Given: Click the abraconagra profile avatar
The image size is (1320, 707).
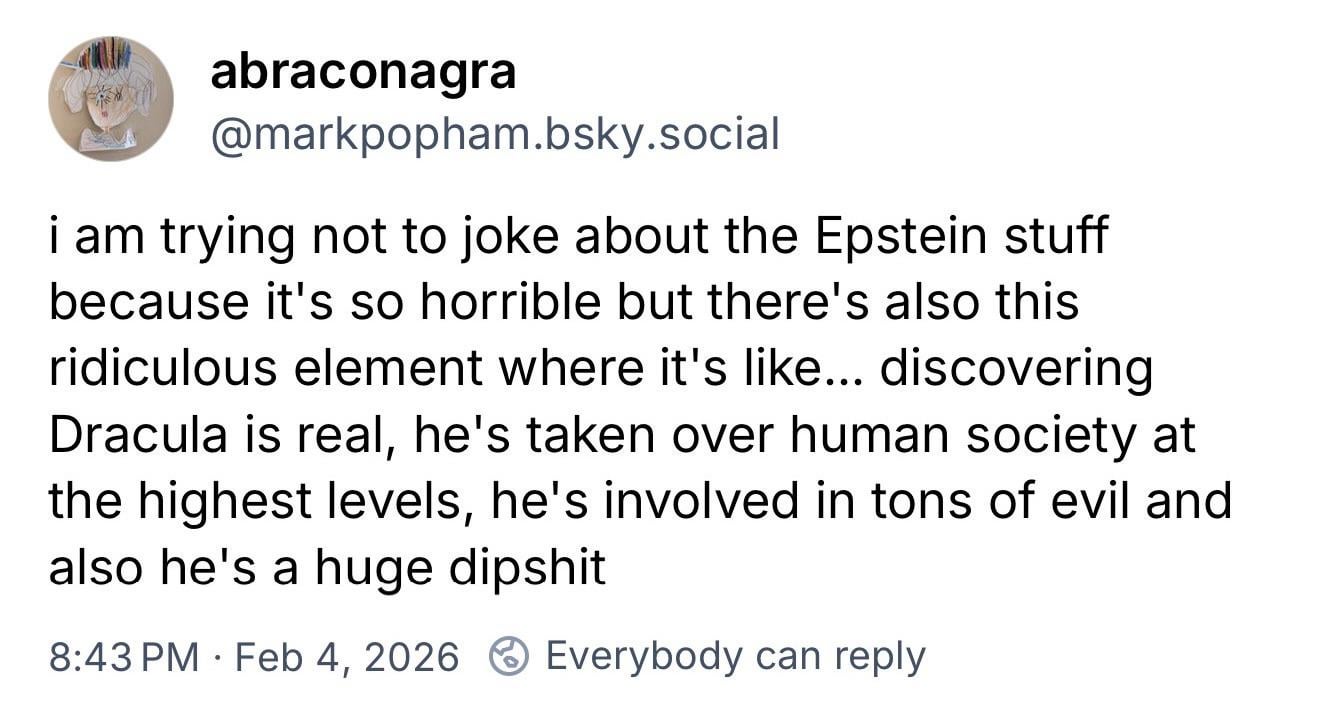Looking at the screenshot, I should [111, 99].
